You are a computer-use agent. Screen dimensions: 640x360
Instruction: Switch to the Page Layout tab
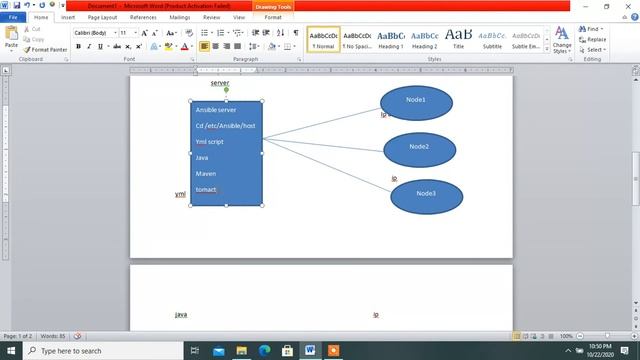[102, 18]
